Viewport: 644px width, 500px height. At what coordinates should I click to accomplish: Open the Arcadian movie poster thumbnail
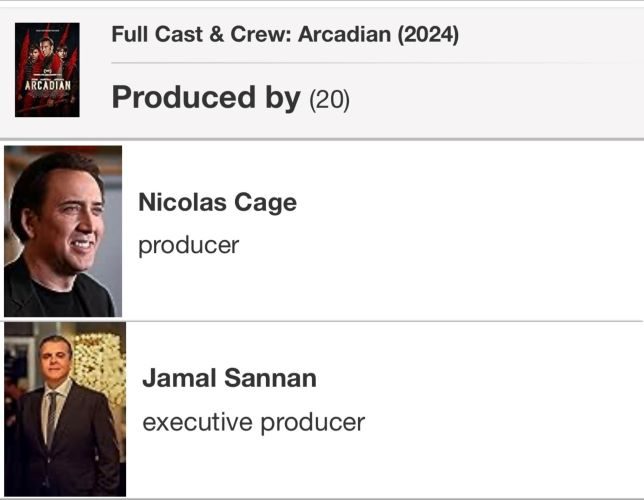click(47, 70)
